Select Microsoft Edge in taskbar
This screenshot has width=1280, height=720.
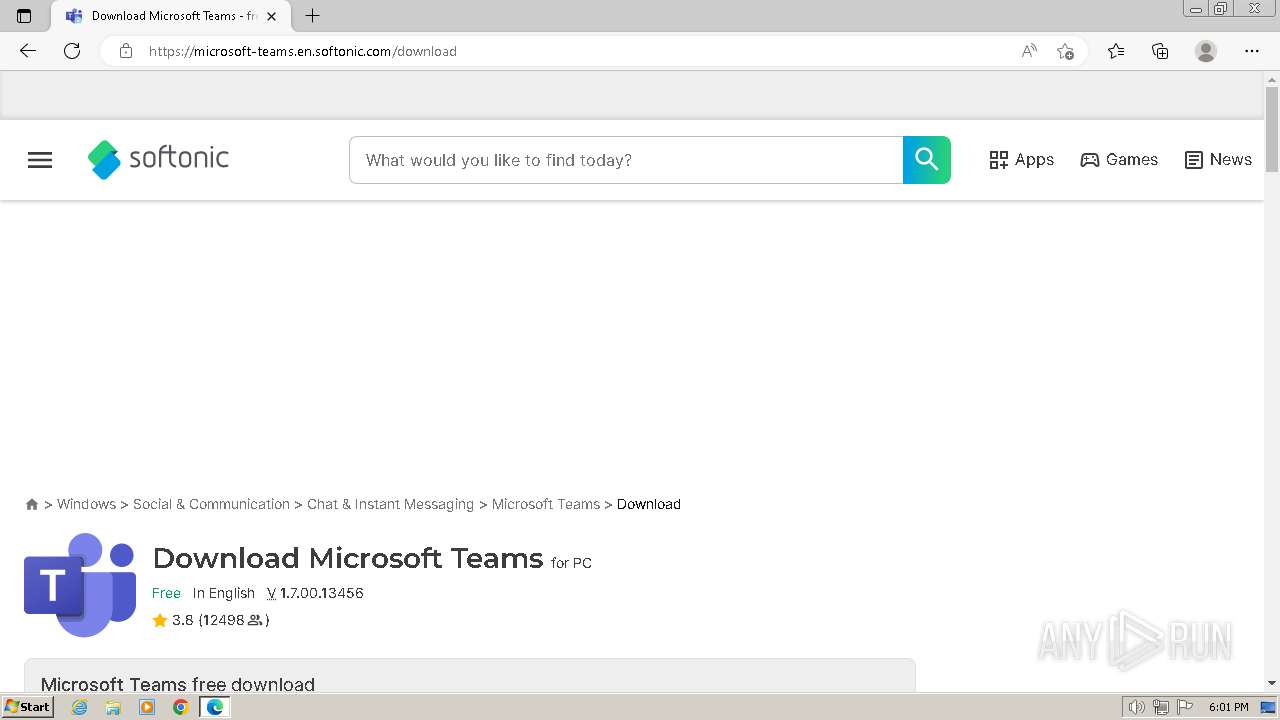click(215, 707)
